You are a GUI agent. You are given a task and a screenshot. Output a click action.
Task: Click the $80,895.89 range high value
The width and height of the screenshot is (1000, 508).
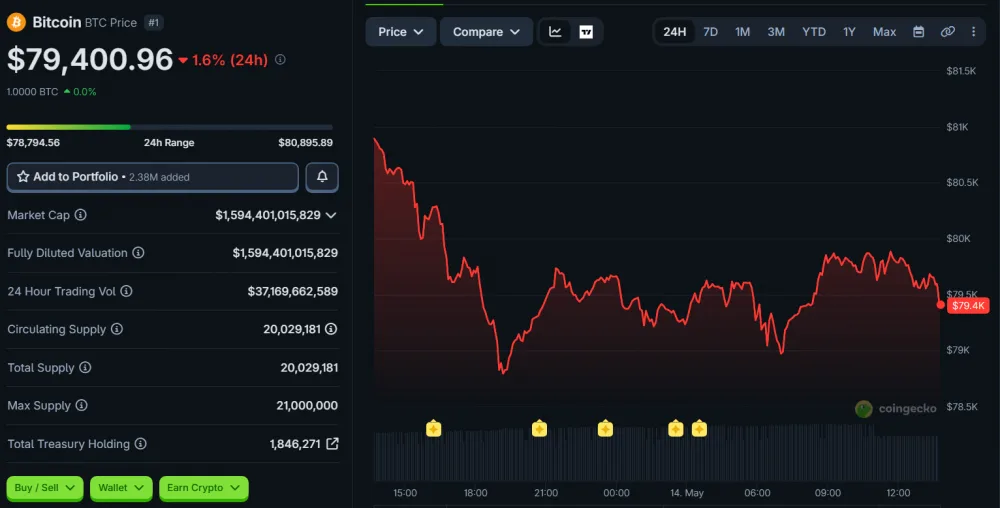click(x=305, y=142)
